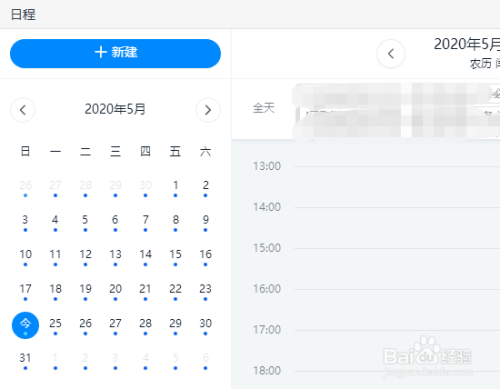This screenshot has width=500, height=389.
Task: Click the 16:00 time slot row
Action: click(x=397, y=310)
